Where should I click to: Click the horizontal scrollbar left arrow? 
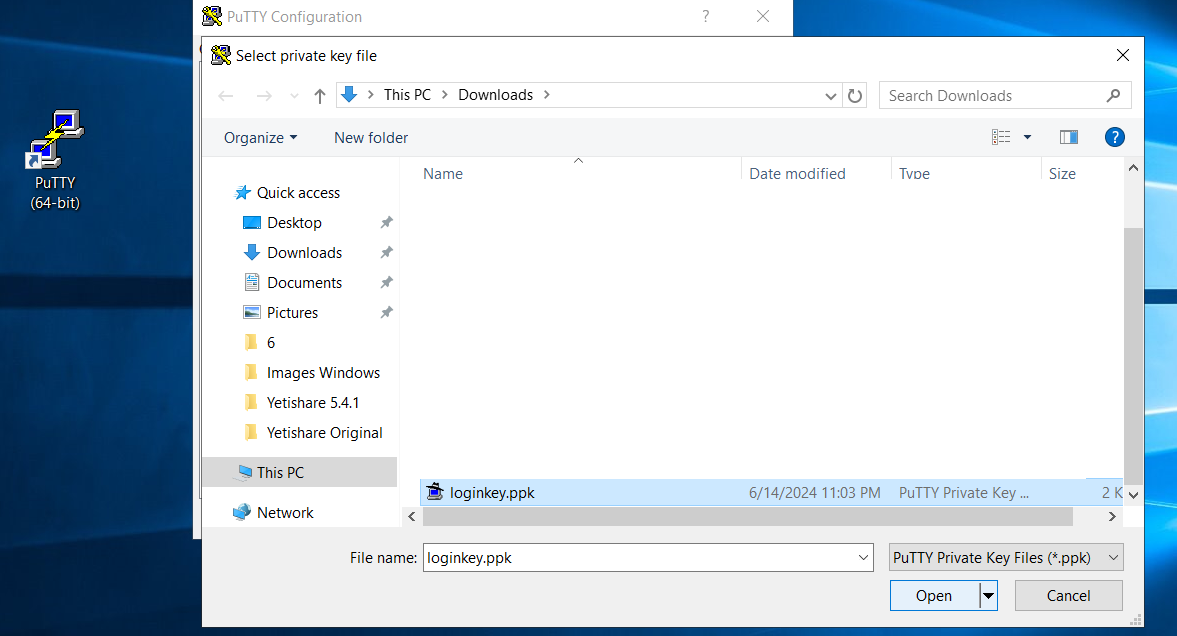coord(411,517)
